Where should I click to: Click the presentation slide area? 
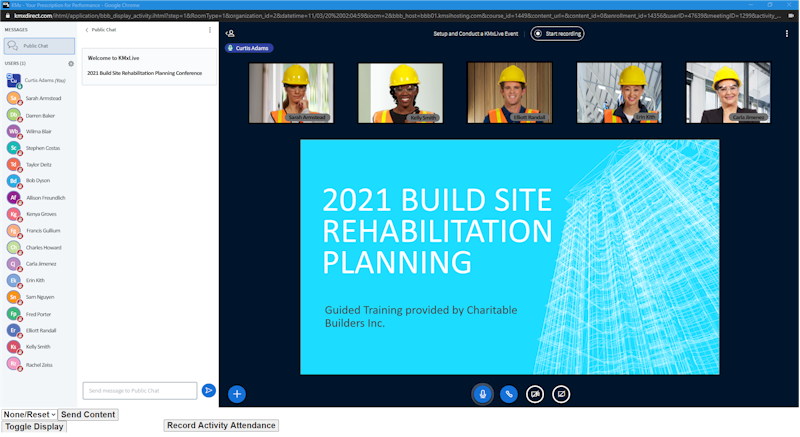pyautogui.click(x=510, y=257)
